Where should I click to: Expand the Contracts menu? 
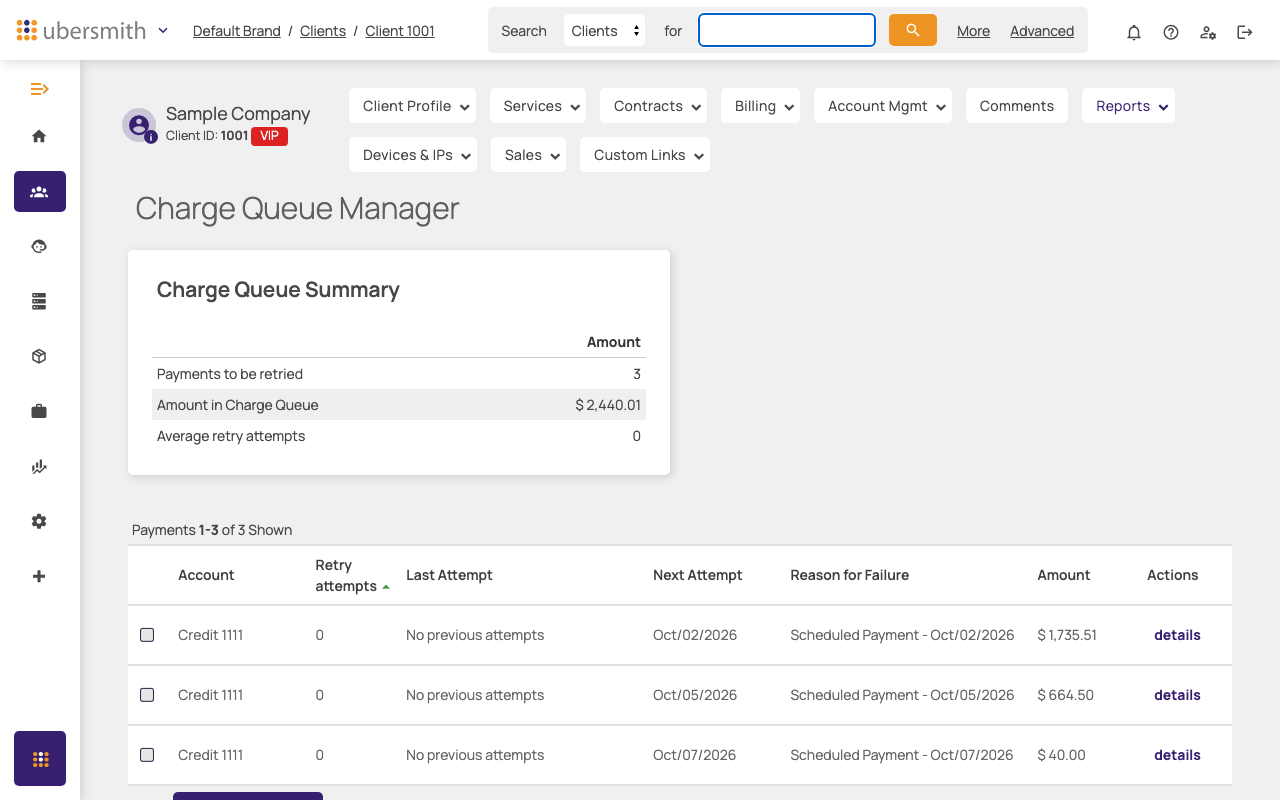pos(653,106)
